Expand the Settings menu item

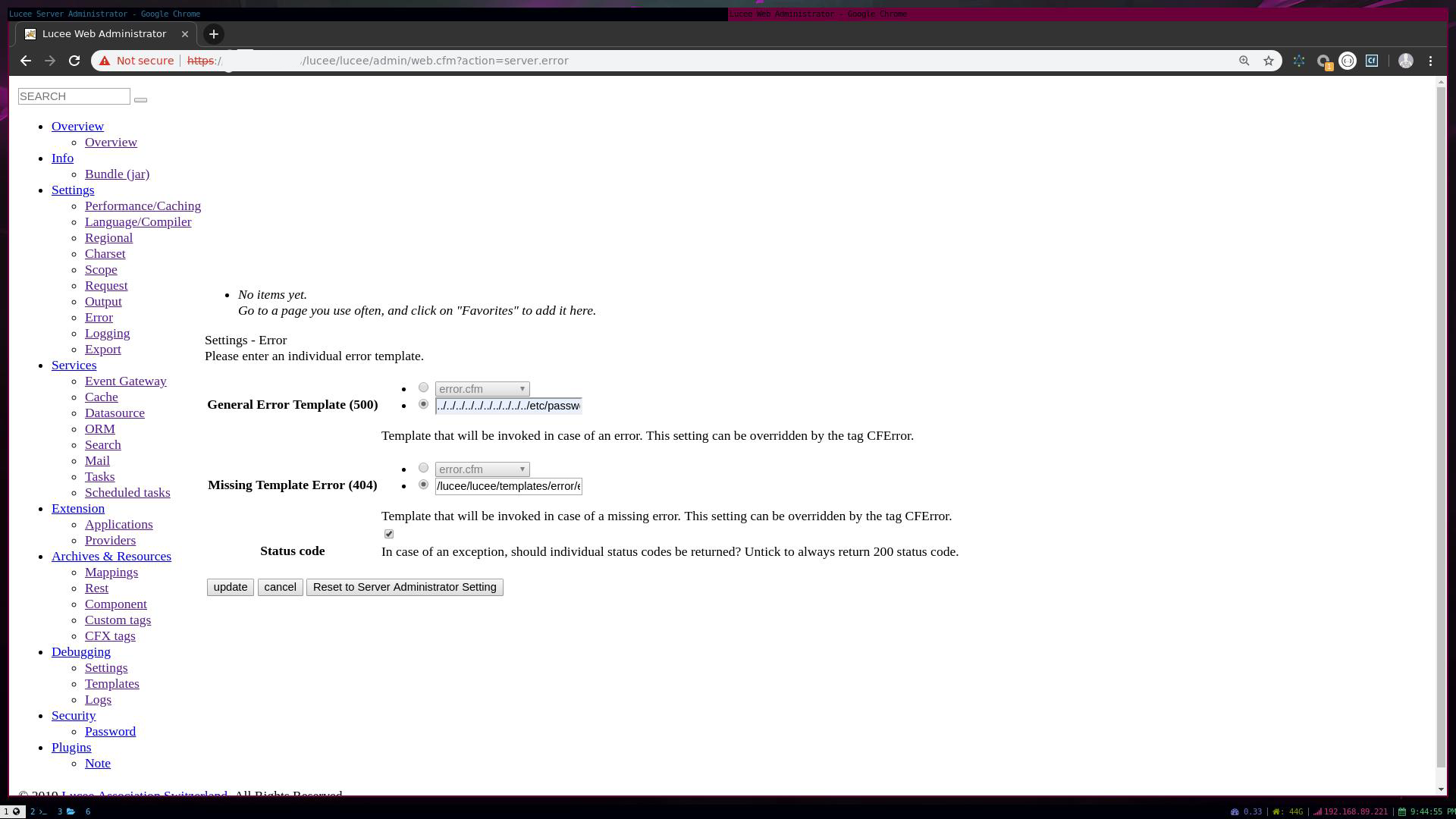click(x=73, y=189)
